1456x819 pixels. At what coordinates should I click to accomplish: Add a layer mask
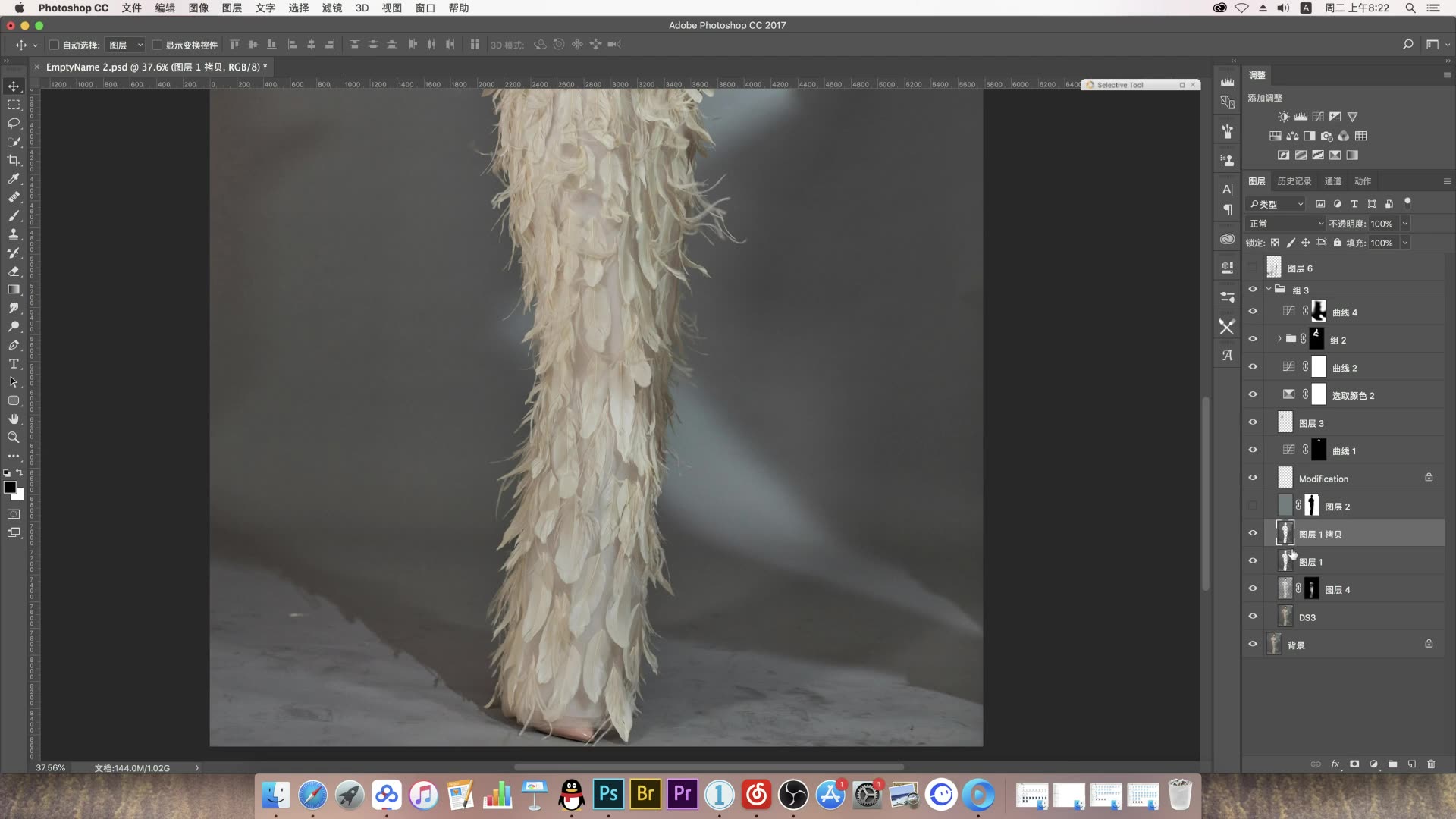point(1354,764)
